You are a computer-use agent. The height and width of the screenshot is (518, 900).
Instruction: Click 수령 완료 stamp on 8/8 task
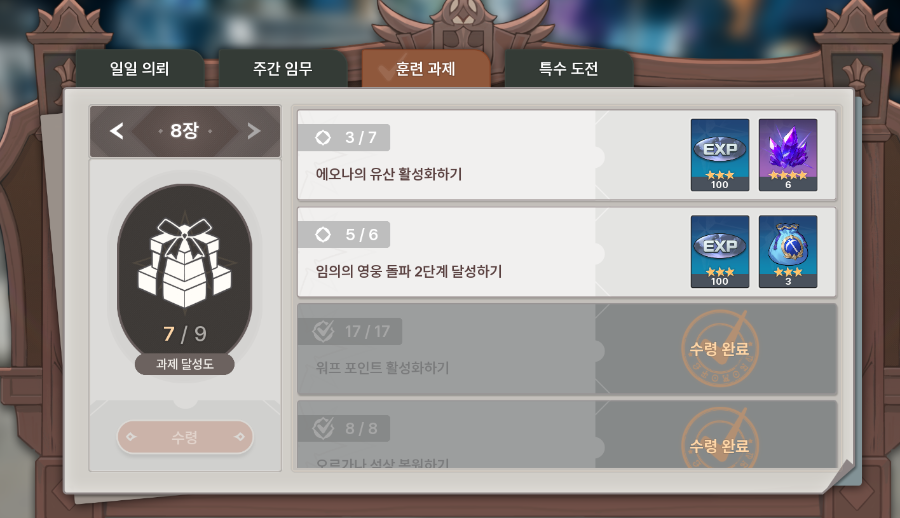coord(720,439)
